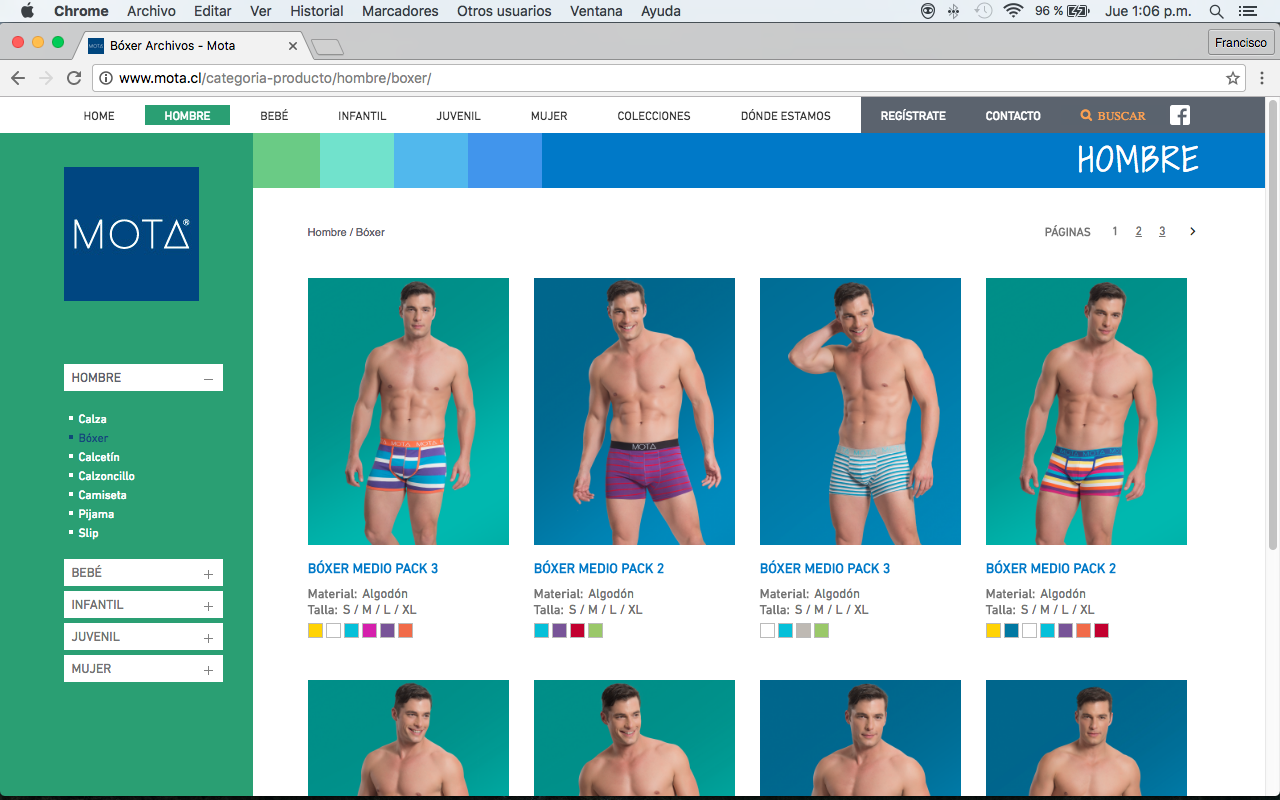This screenshot has height=800, width=1280.
Task: Open the Time Machine menu bar icon
Action: [983, 11]
